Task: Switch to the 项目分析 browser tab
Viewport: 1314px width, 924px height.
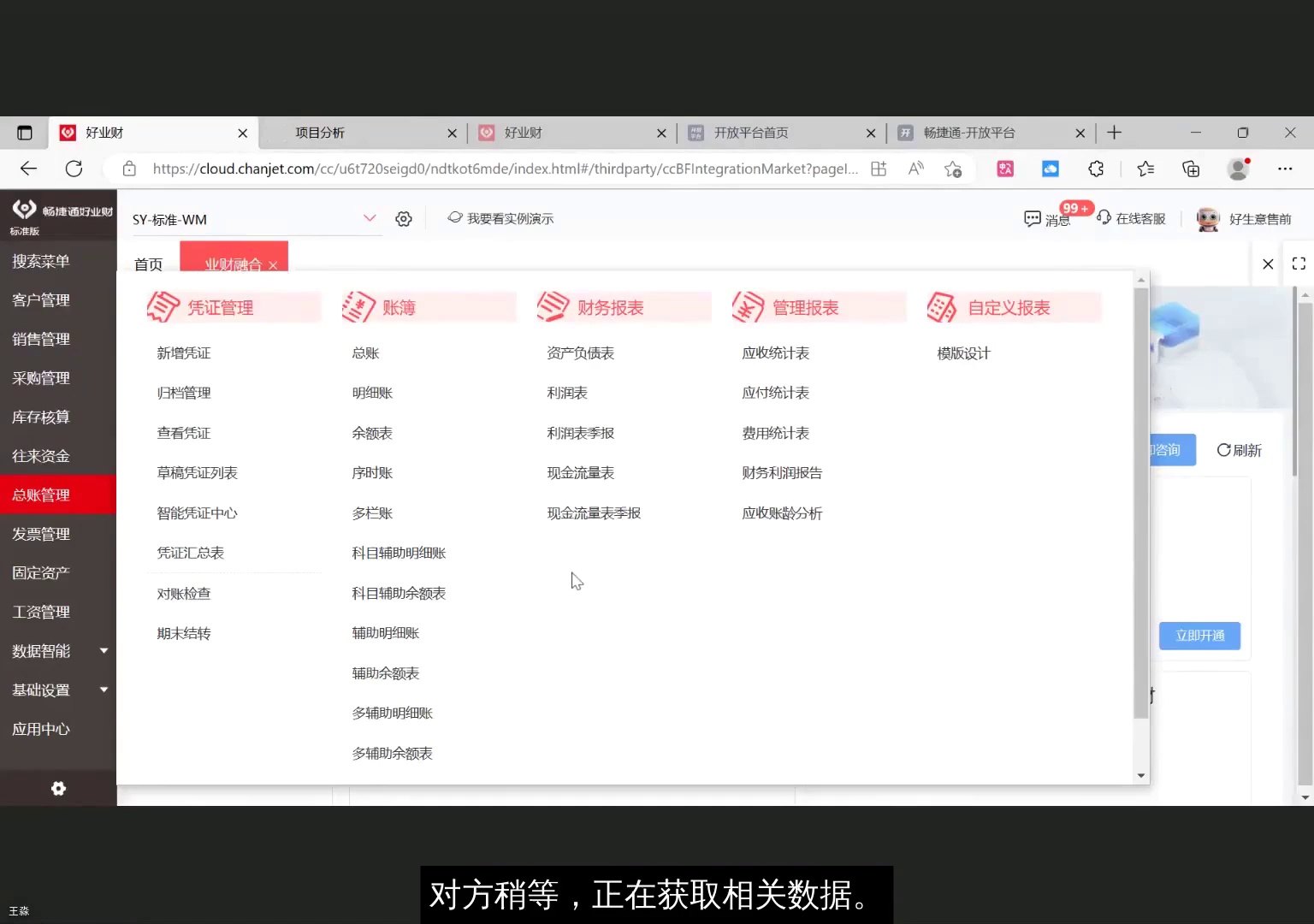Action: tap(319, 133)
